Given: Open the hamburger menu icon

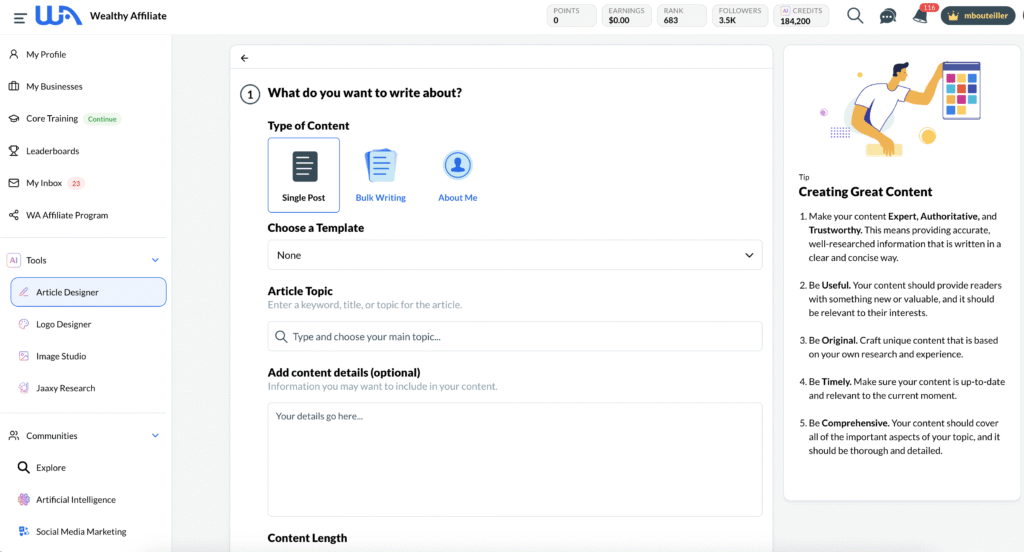Looking at the screenshot, I should pyautogui.click(x=20, y=17).
